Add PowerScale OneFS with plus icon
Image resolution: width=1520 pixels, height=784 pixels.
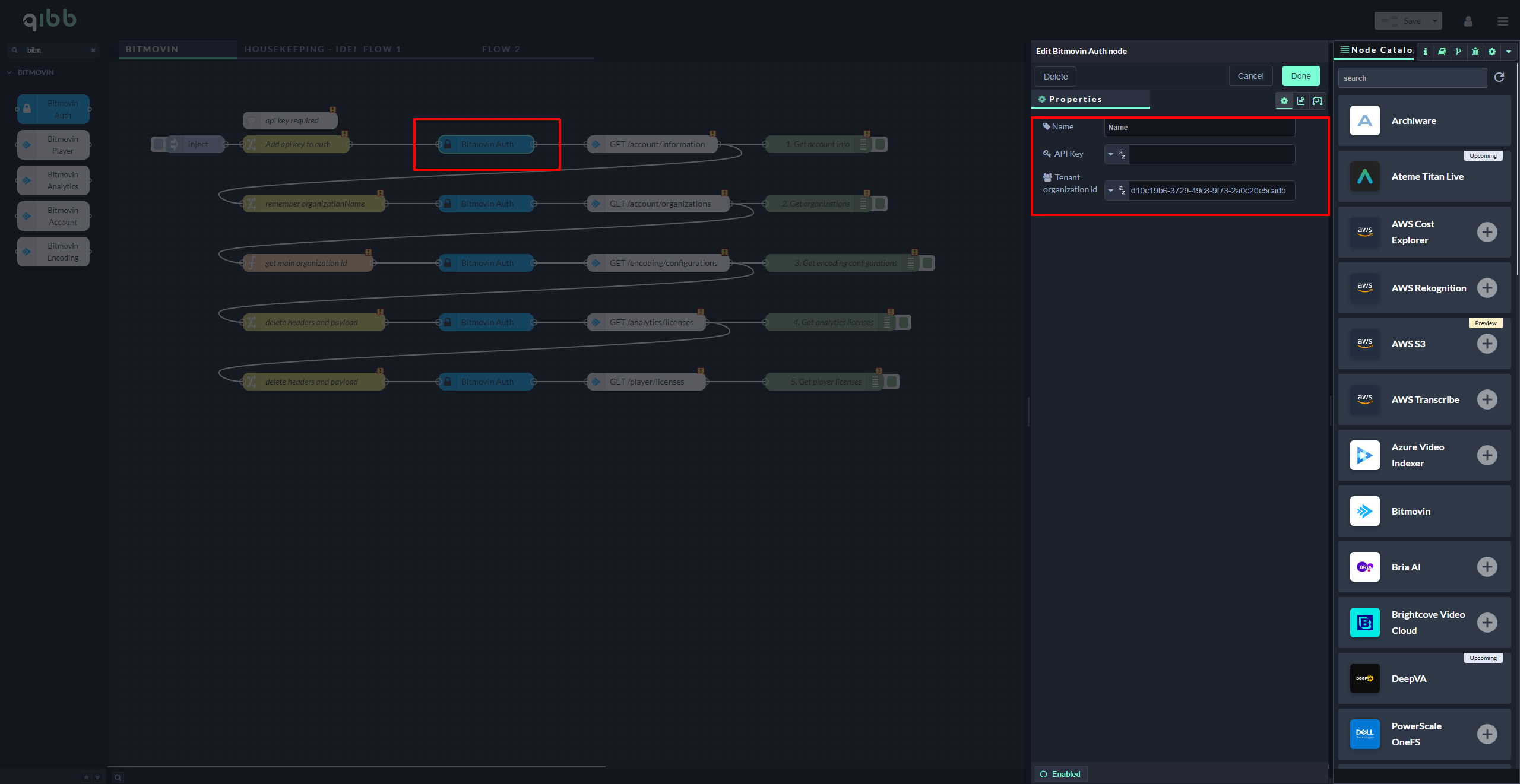pos(1487,734)
